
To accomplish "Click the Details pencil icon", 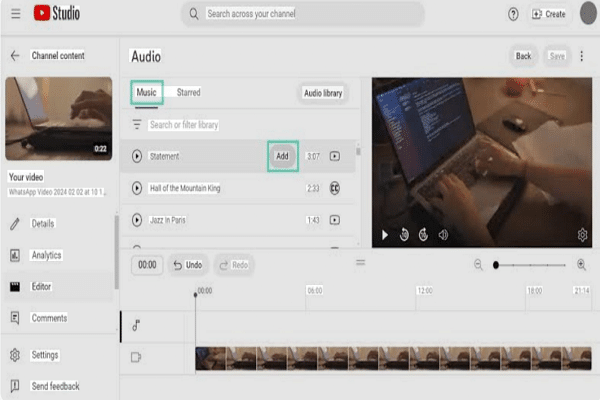I will point(15,224).
